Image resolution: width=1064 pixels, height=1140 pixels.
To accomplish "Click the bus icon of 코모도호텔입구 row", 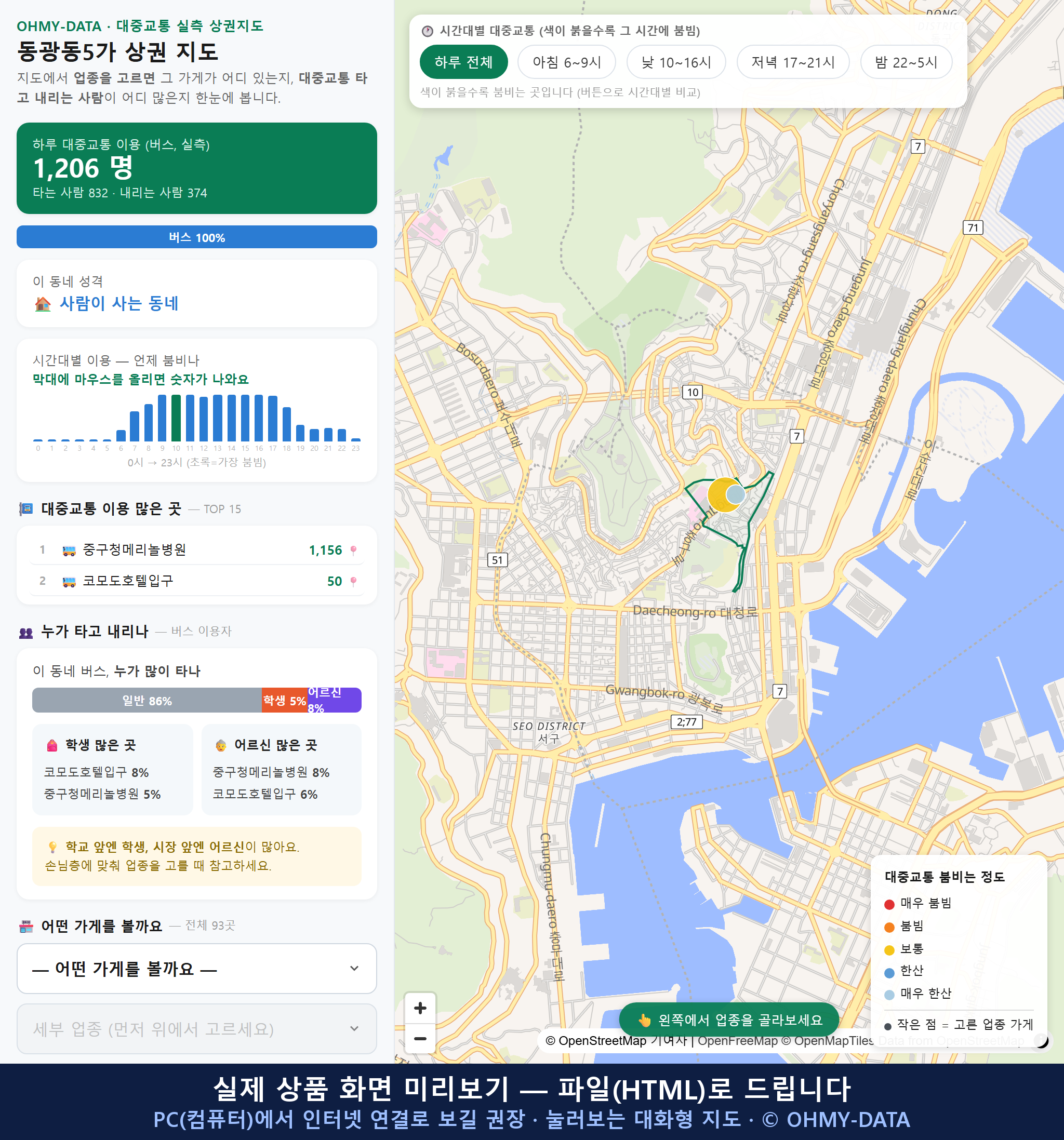I will tap(69, 582).
